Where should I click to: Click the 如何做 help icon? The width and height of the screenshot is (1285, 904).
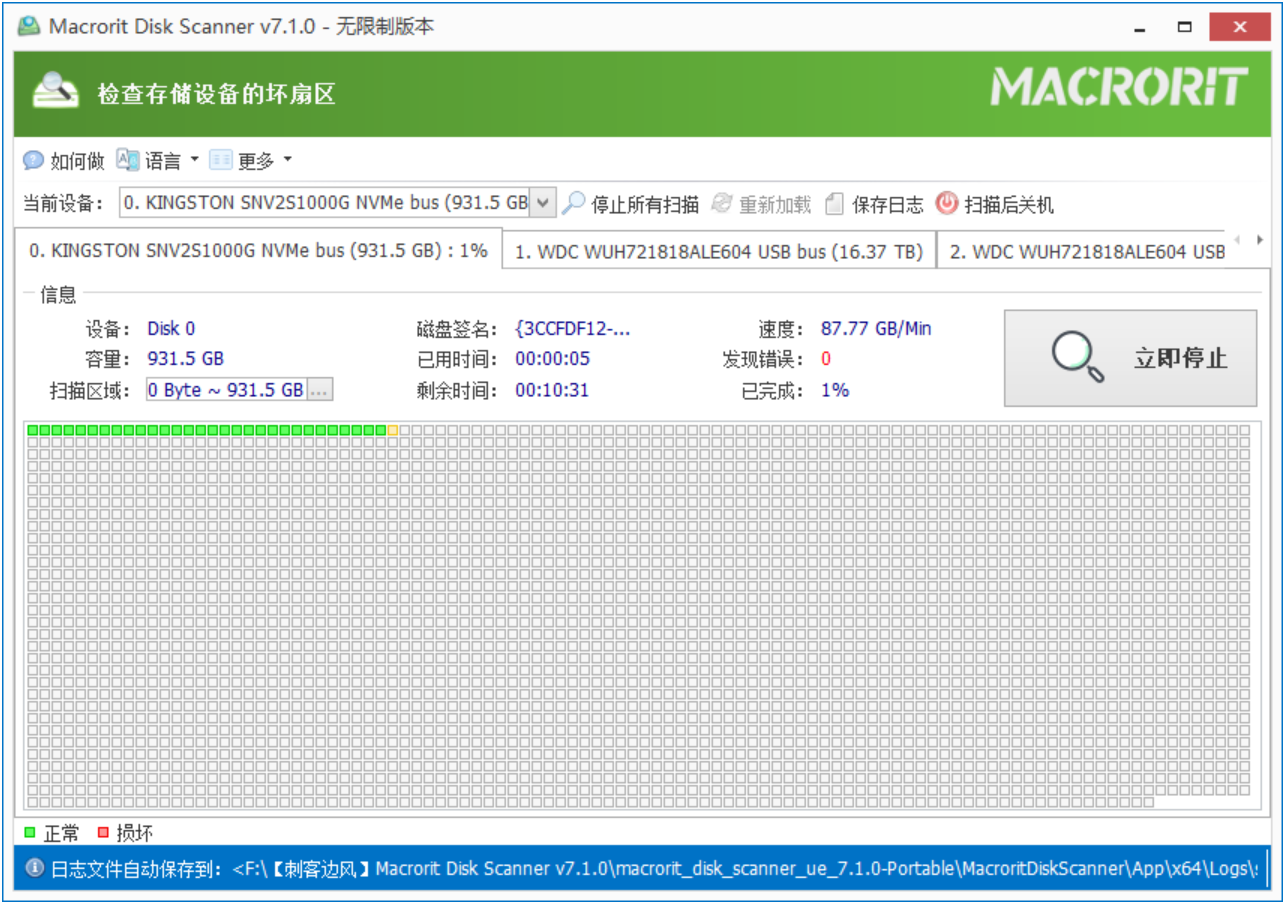[34, 160]
